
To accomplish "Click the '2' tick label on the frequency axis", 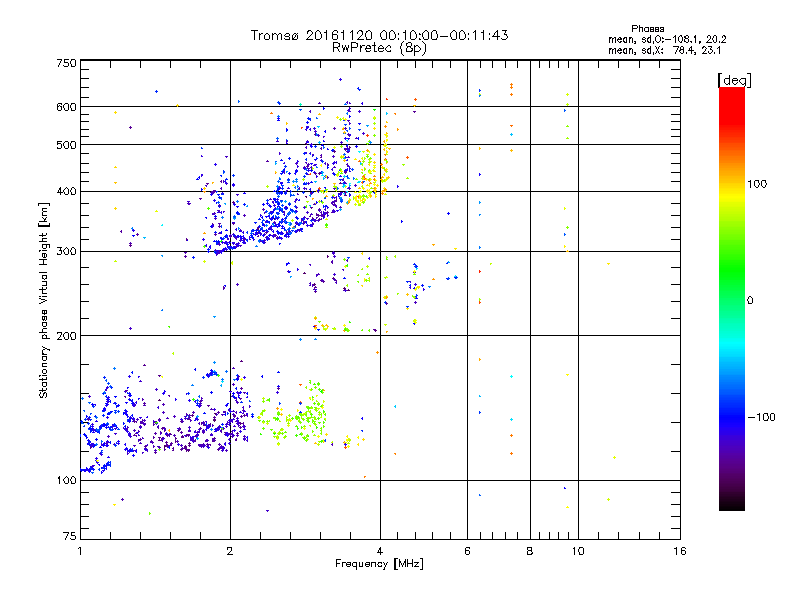I will pyautogui.click(x=230, y=551).
